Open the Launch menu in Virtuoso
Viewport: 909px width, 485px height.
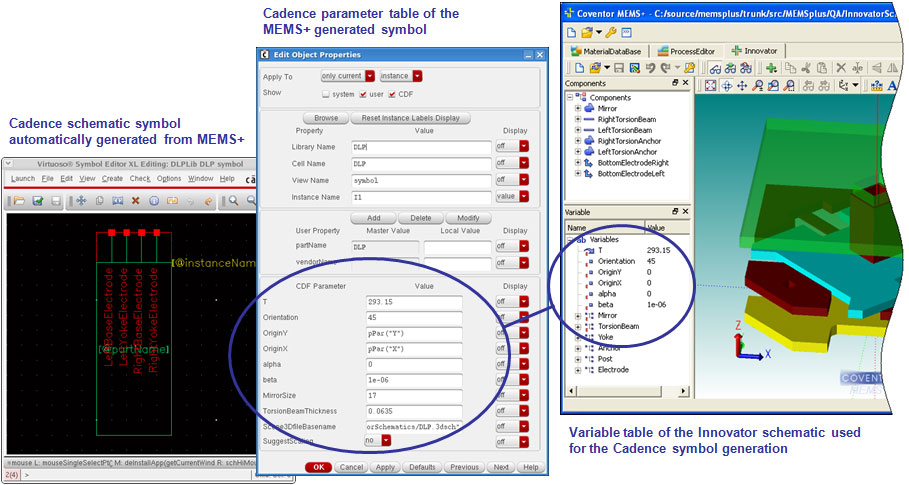(23, 178)
